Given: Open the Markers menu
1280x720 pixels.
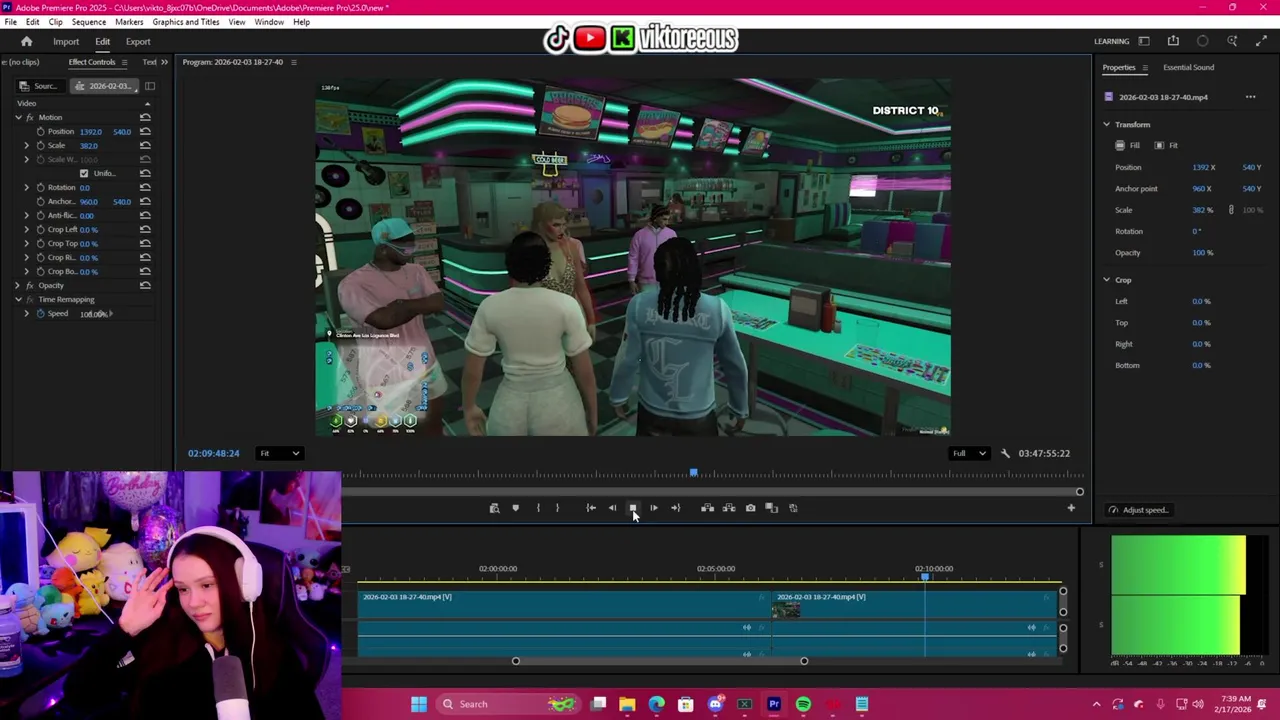Looking at the screenshot, I should (129, 22).
